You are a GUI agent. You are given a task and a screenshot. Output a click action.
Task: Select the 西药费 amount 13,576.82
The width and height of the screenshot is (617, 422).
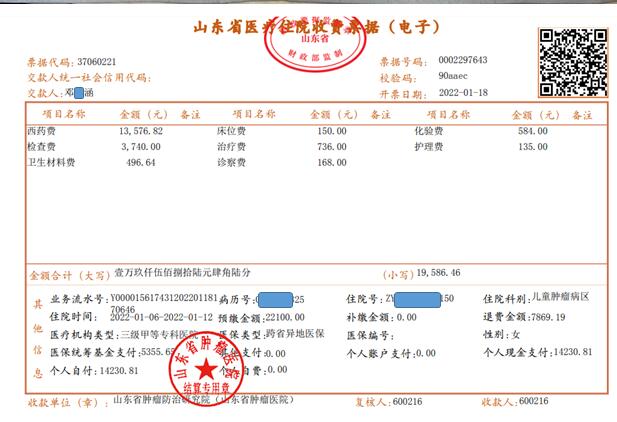coord(139,131)
